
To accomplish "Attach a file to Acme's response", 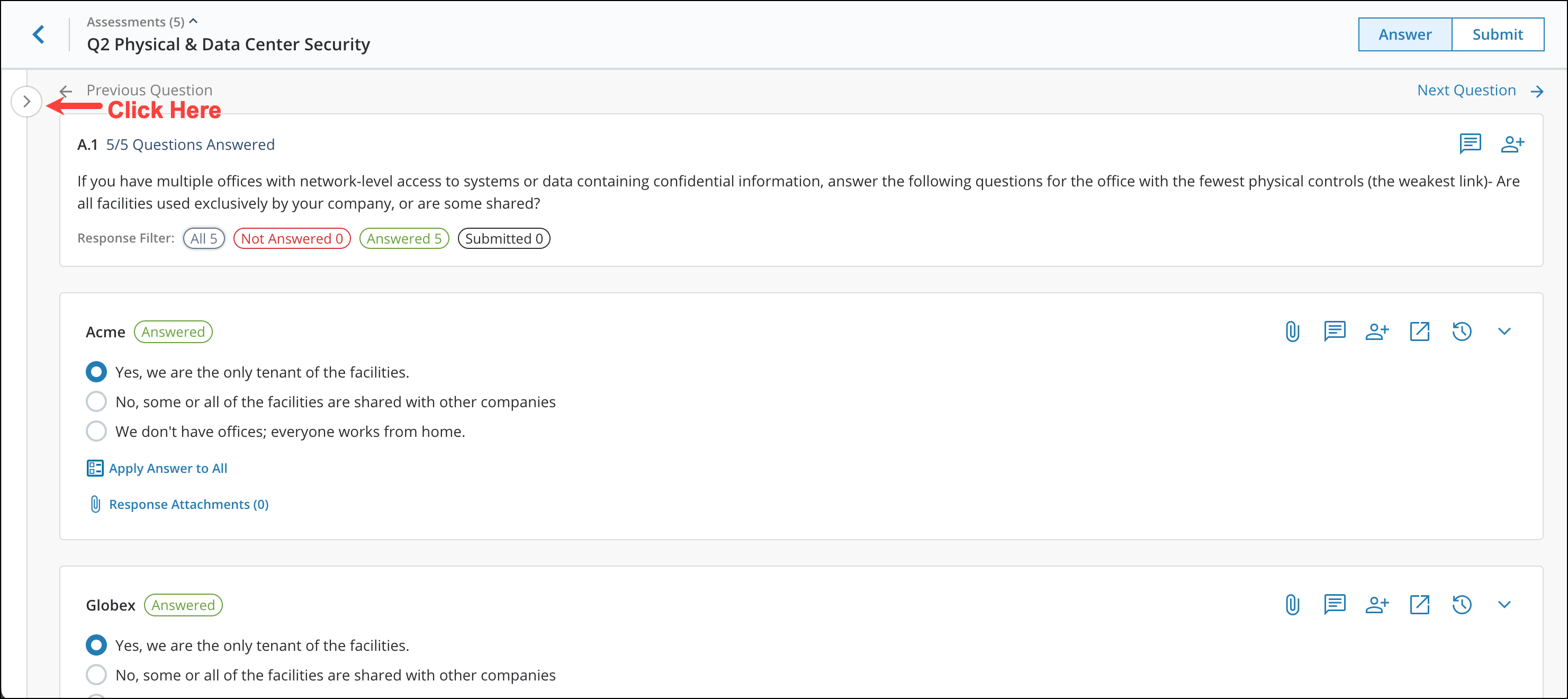I will 1292,331.
